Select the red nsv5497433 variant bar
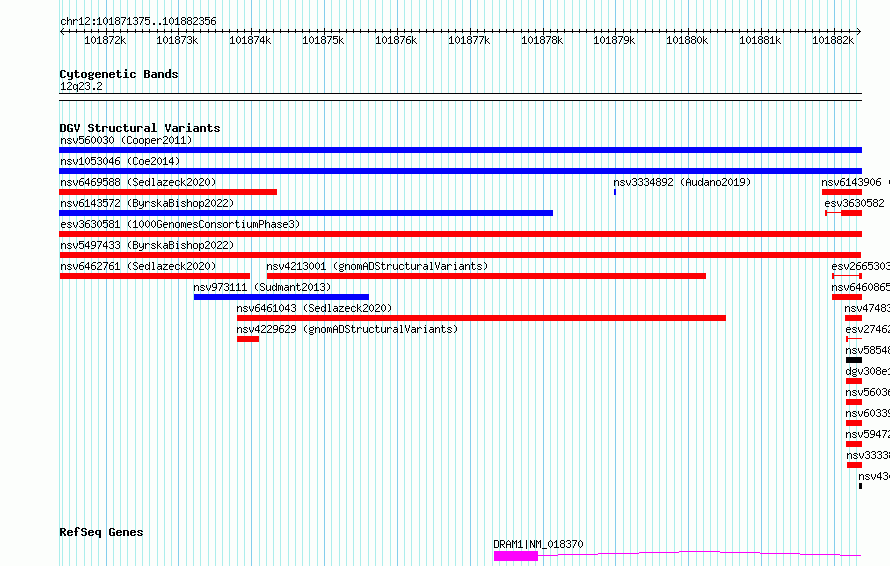 click(460, 255)
